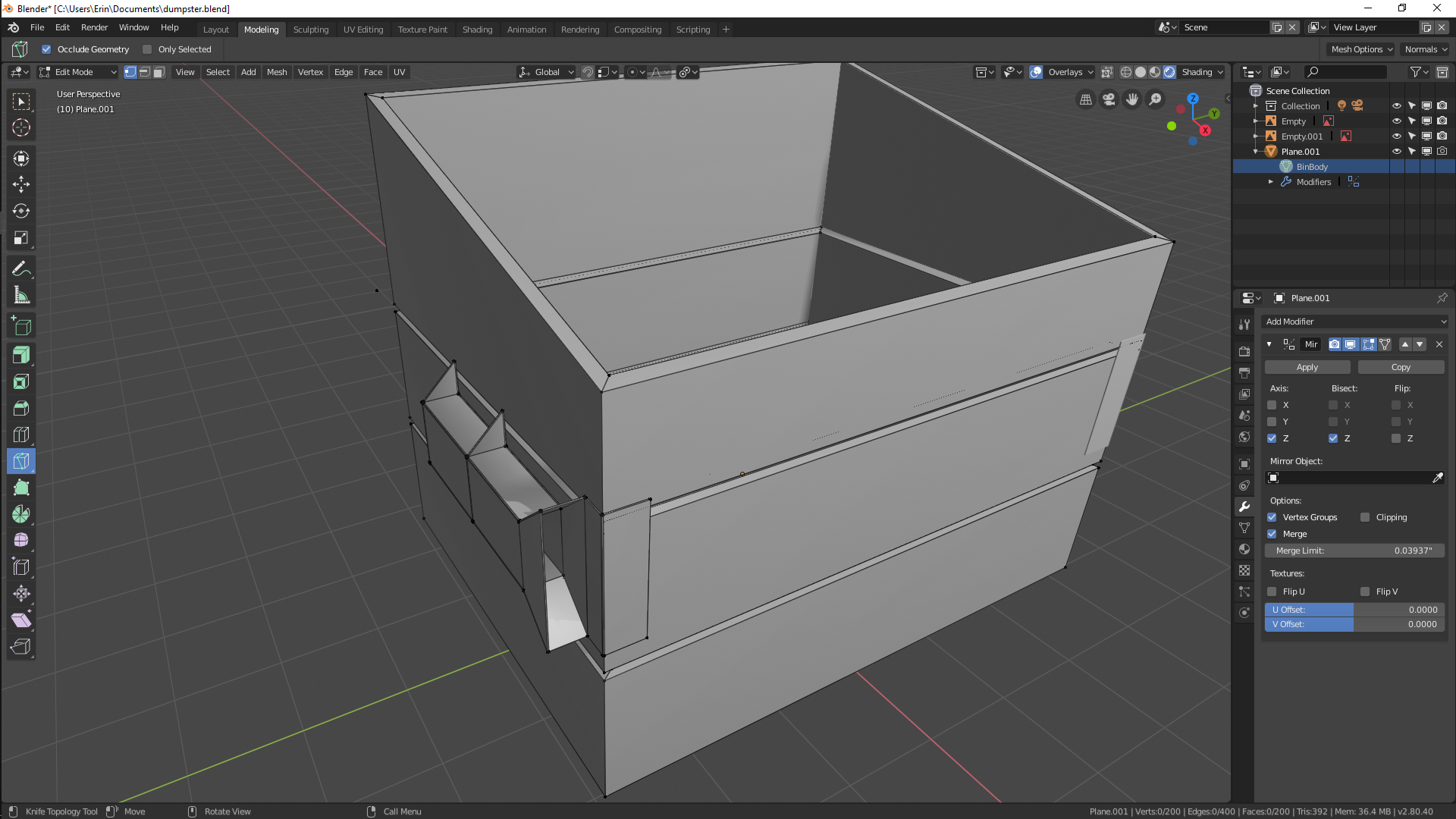Enable the Clipping option
Screen dimensions: 1456x819
[x=1365, y=517]
